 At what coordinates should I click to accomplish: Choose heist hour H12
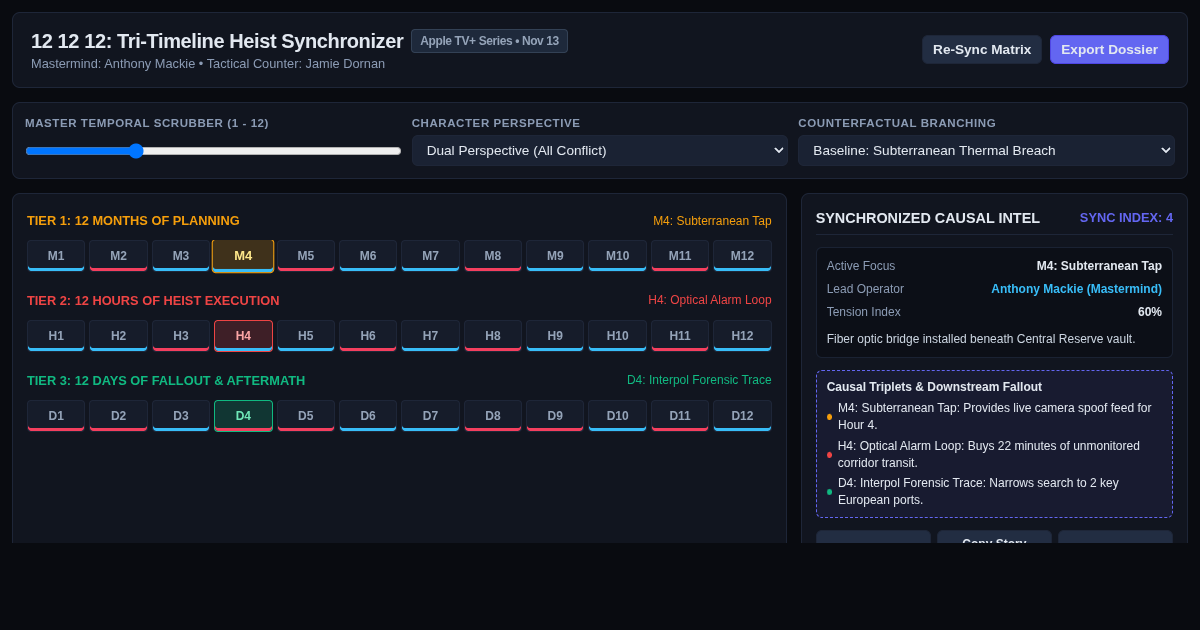tap(742, 336)
